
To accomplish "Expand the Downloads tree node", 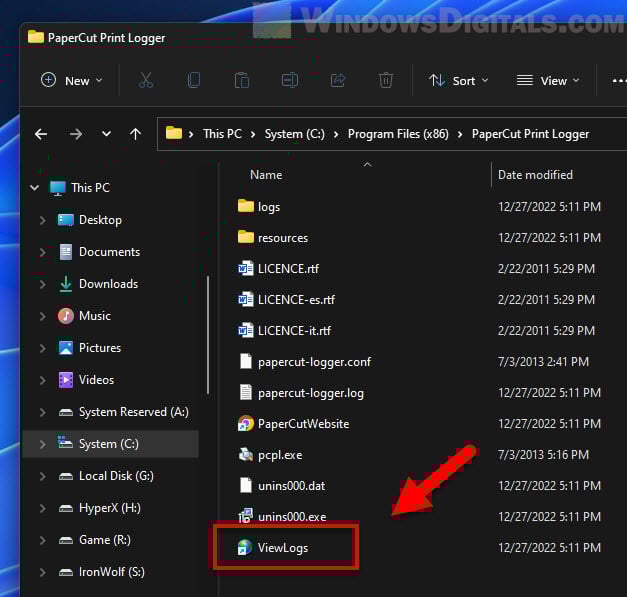I will 43,284.
